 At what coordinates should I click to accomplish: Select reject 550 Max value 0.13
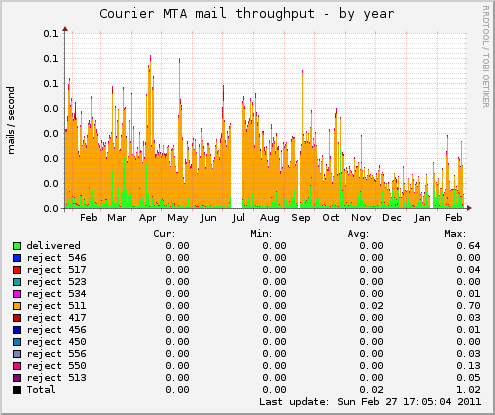click(468, 366)
